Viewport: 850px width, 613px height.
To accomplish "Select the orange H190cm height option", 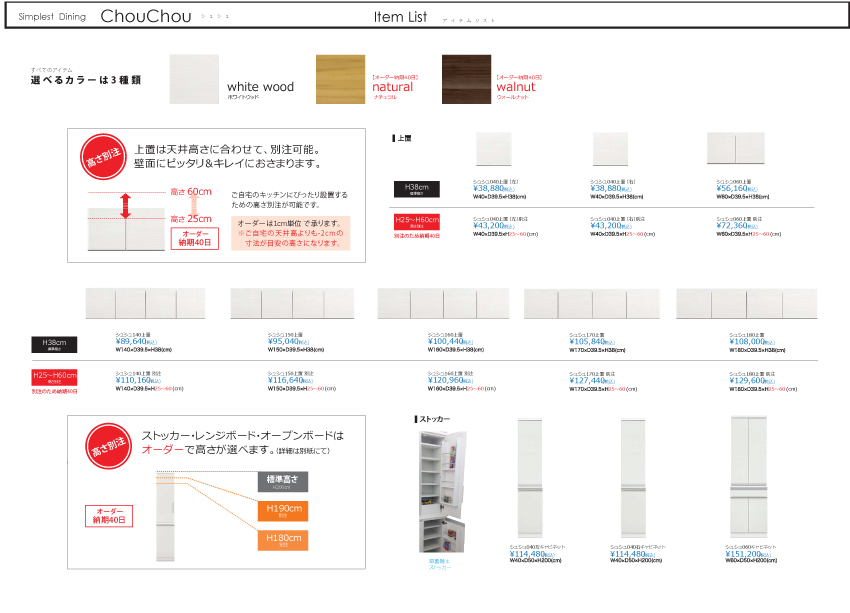I will [283, 510].
